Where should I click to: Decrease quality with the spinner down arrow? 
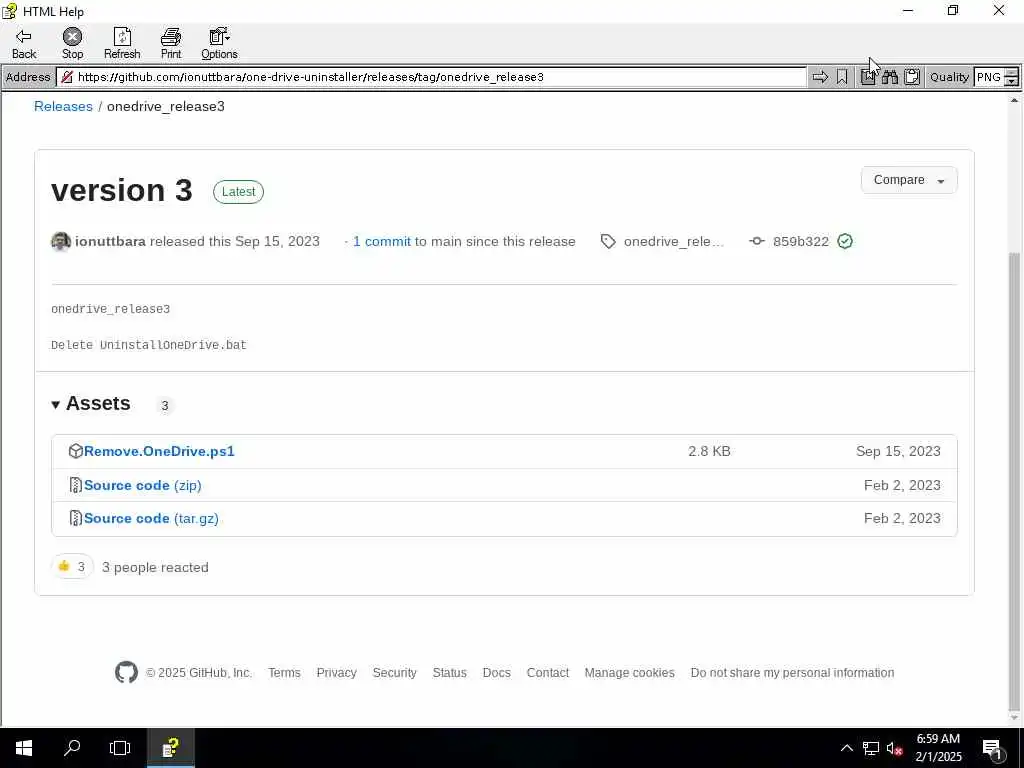pyautogui.click(x=1012, y=82)
